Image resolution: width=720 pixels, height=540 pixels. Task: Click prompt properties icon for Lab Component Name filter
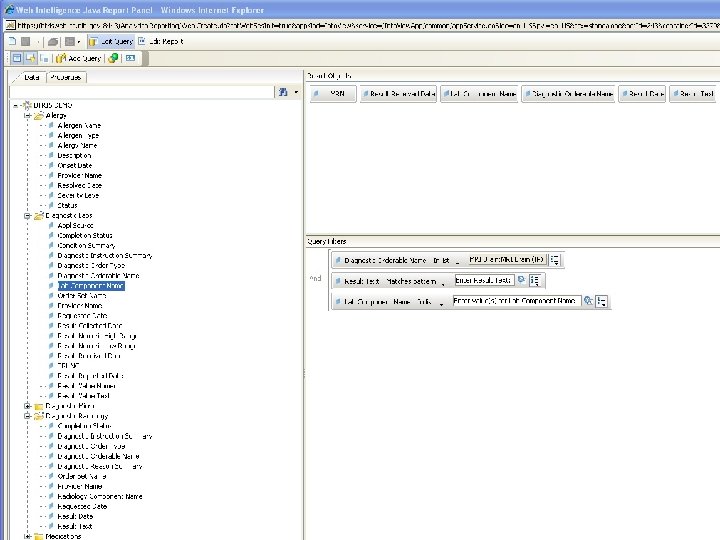[588, 301]
